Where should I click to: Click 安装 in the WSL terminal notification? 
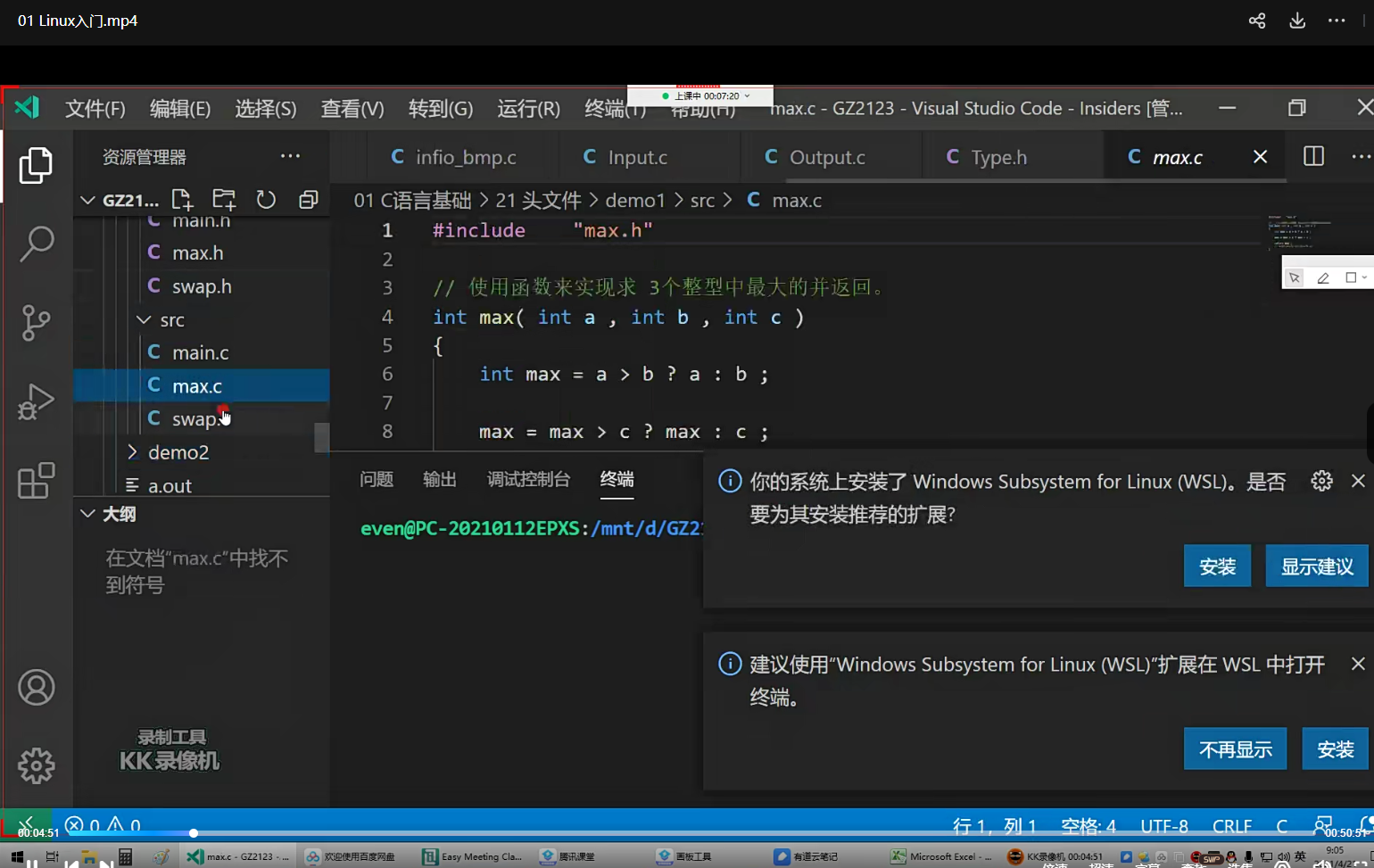pos(1336,748)
